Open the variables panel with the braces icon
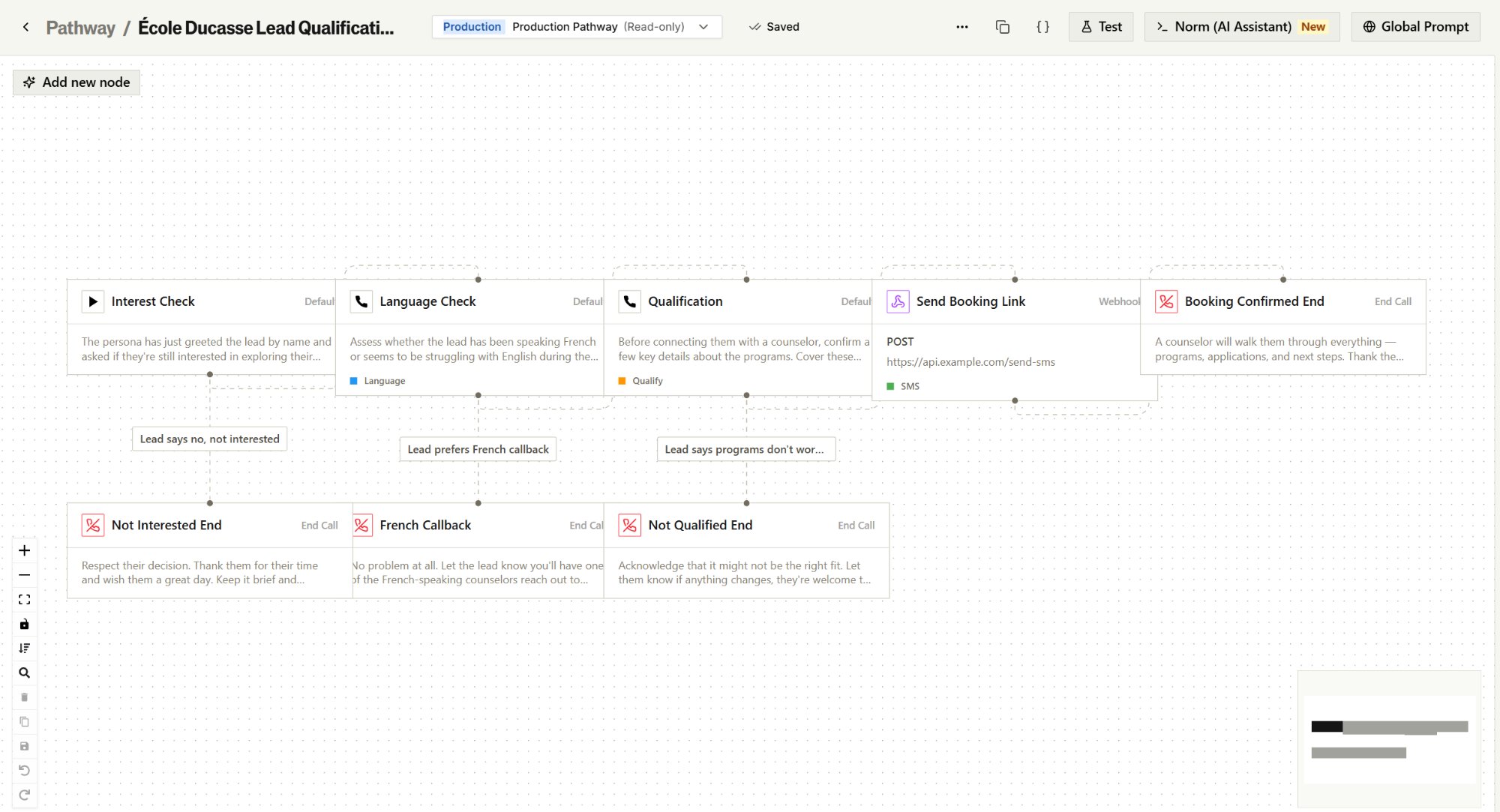This screenshot has width=1500, height=812. 1042,26
